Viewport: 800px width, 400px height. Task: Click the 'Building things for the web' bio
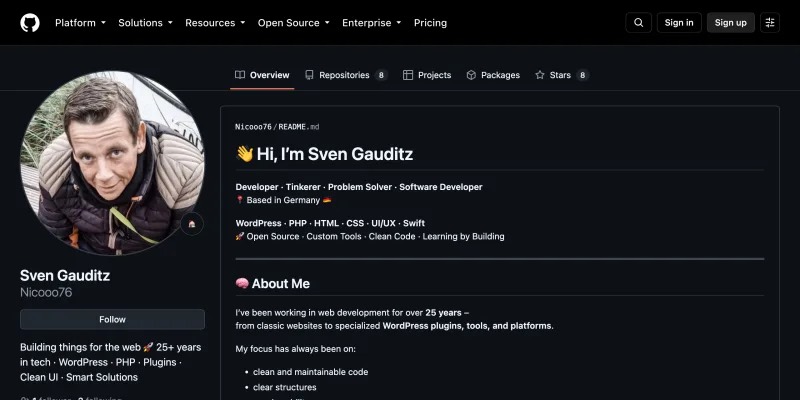(111, 362)
